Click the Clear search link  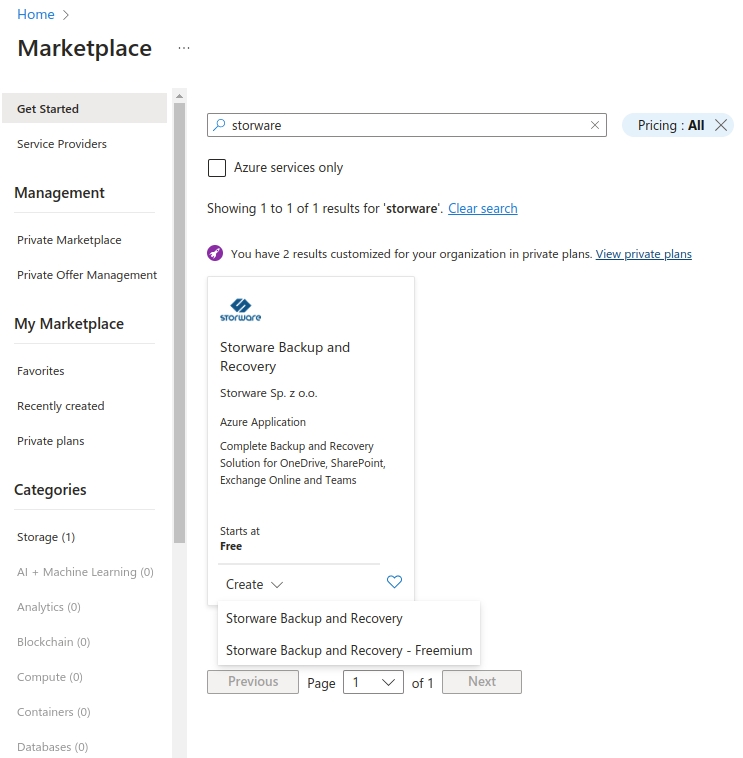pos(482,208)
